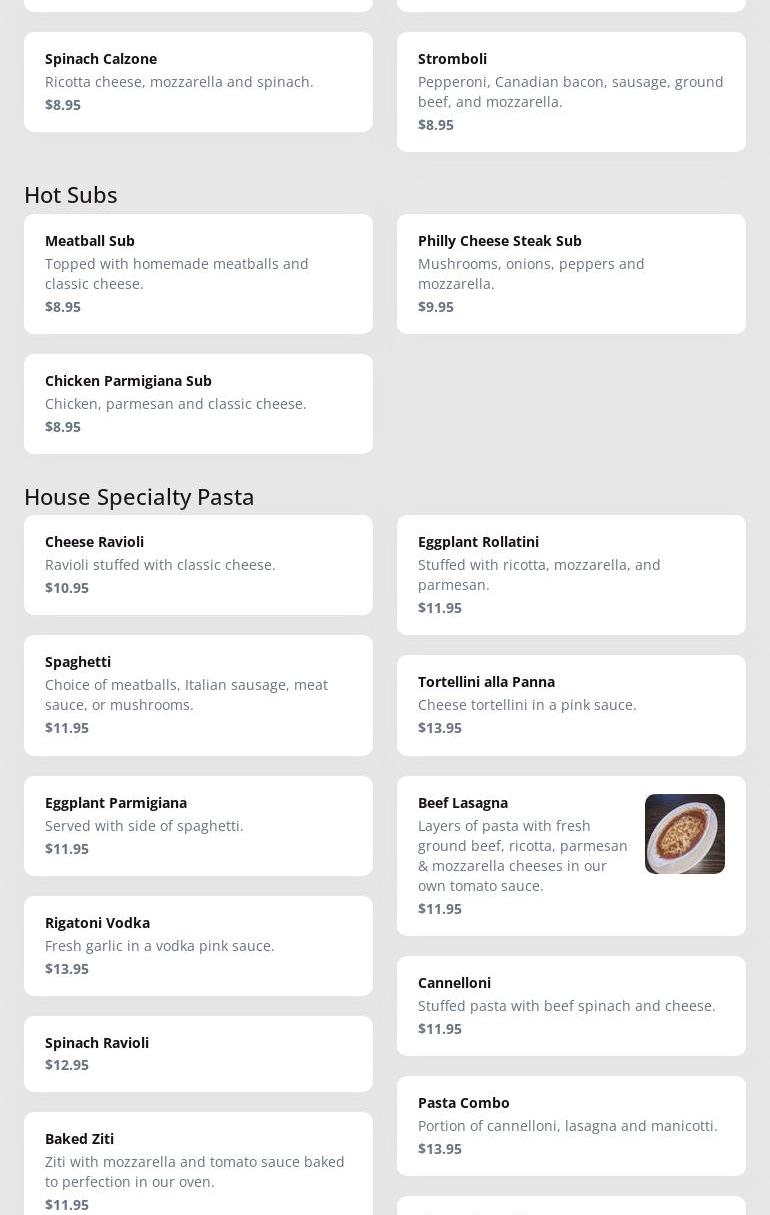
Task: Click the House Specialty Pasta heading
Action: coord(139,497)
